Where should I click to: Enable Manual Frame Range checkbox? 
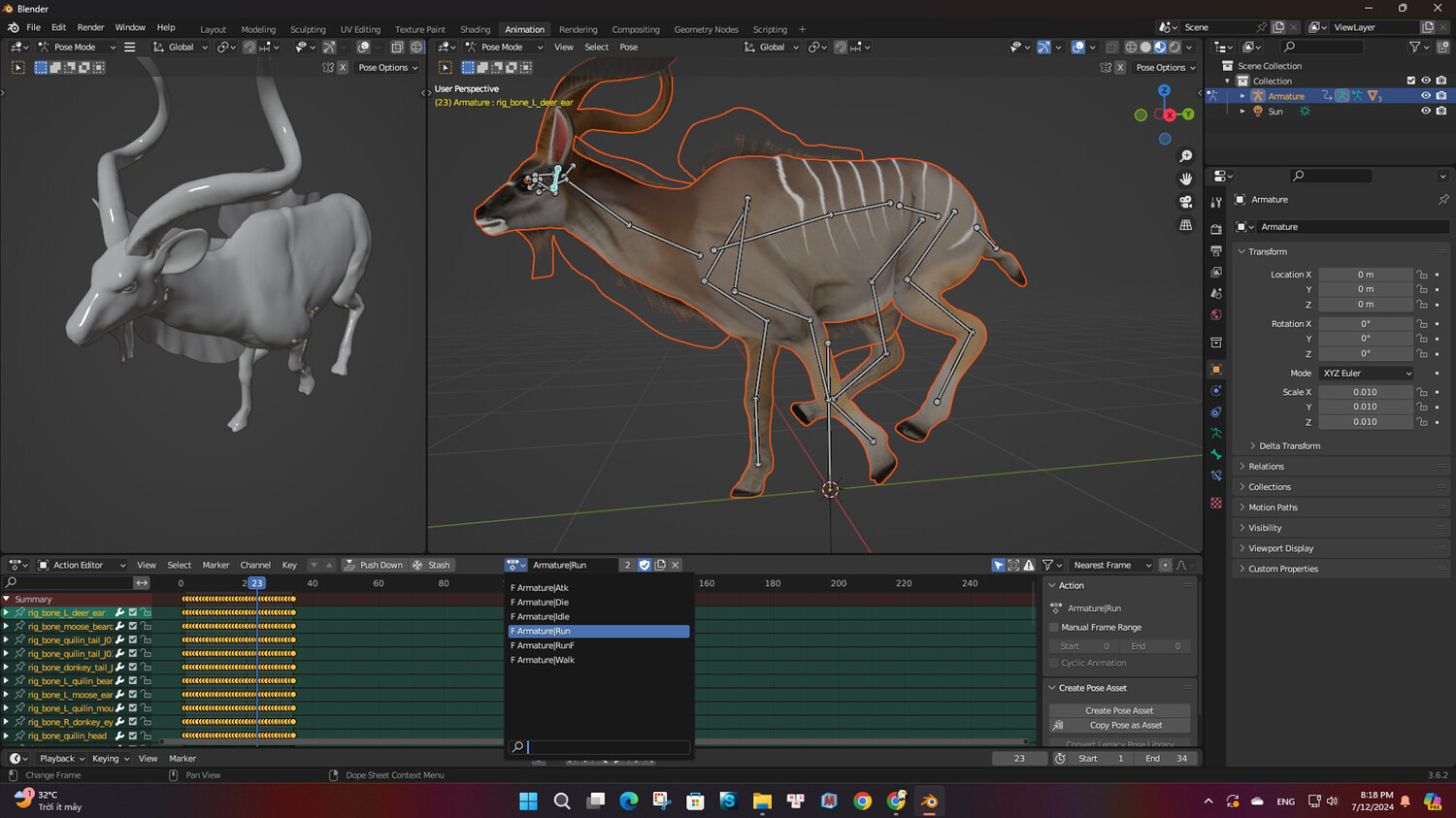1054,628
